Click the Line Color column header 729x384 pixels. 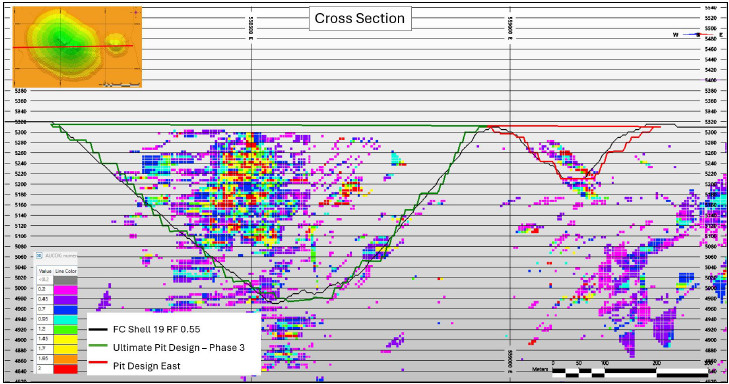coord(66,271)
